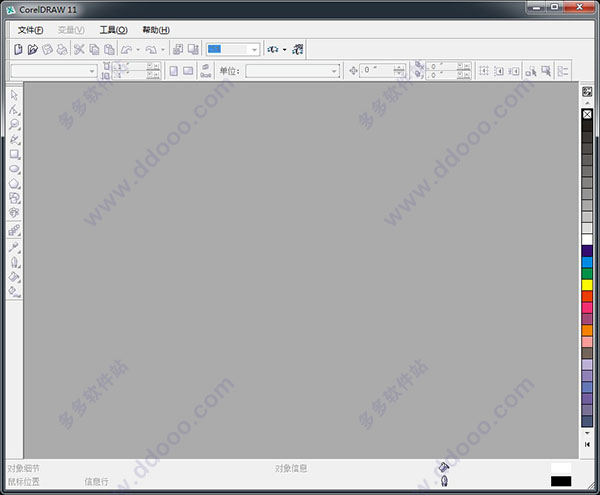Select the Polygon tool
Screen dimensions: 600x495
point(14,184)
